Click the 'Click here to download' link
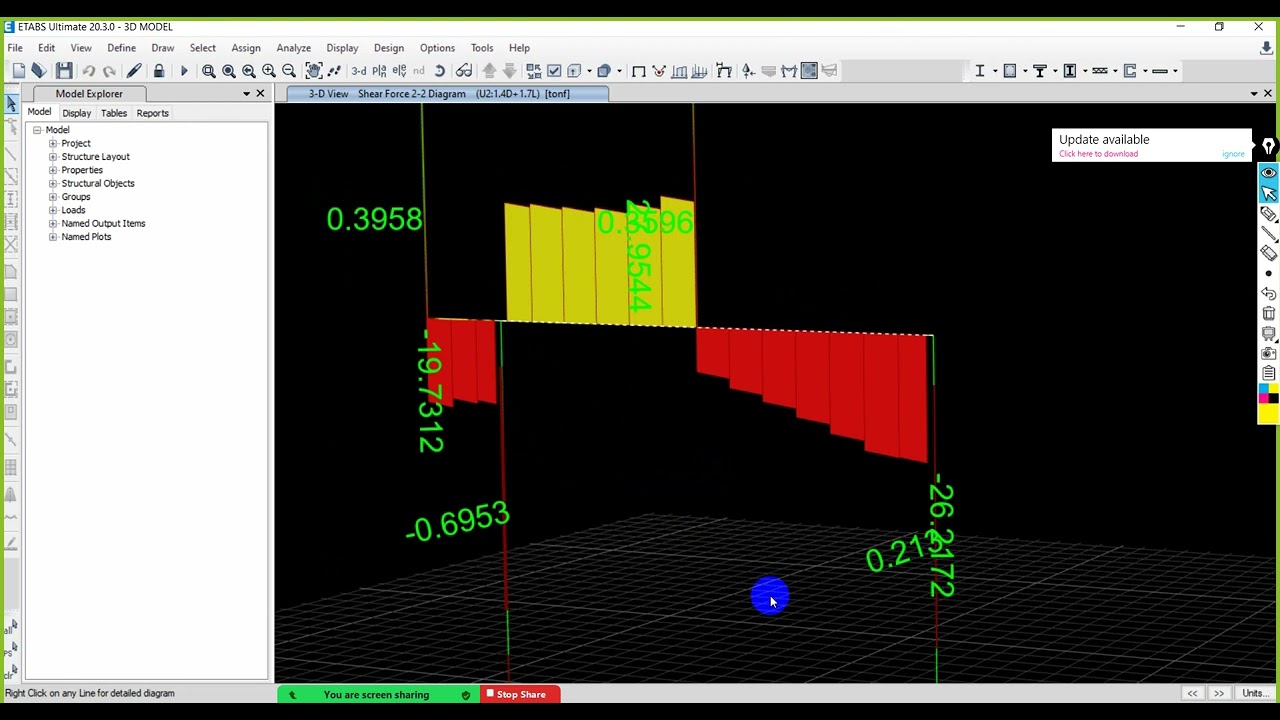 1098,154
